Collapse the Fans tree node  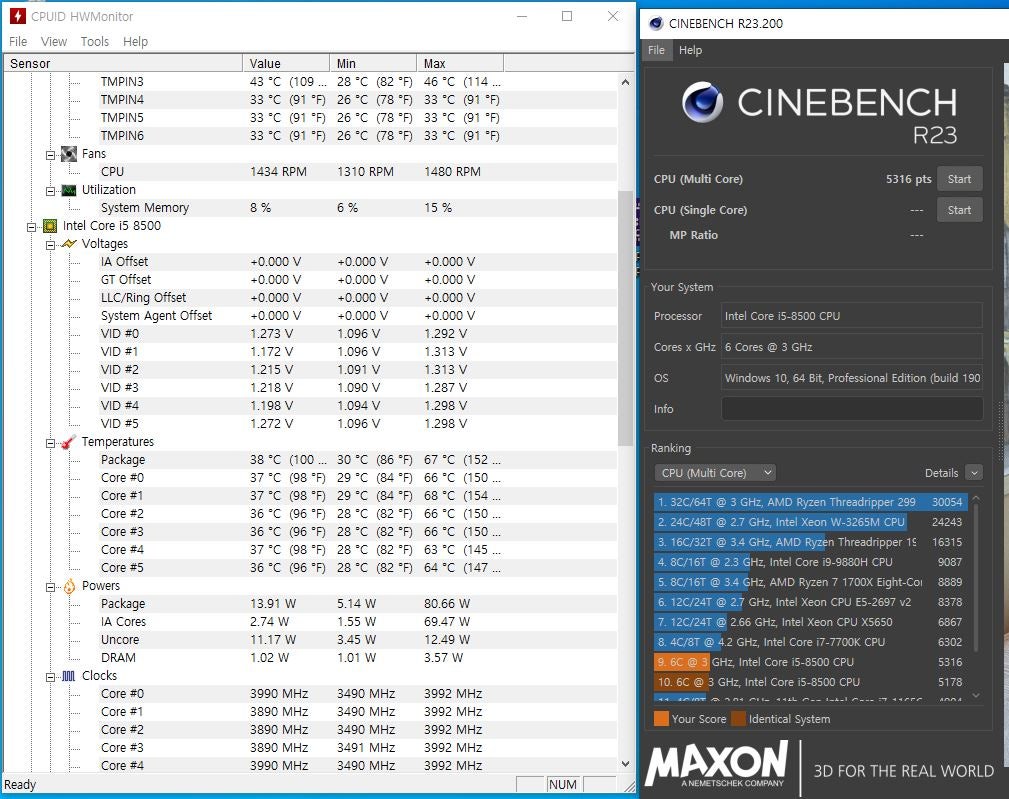point(50,155)
